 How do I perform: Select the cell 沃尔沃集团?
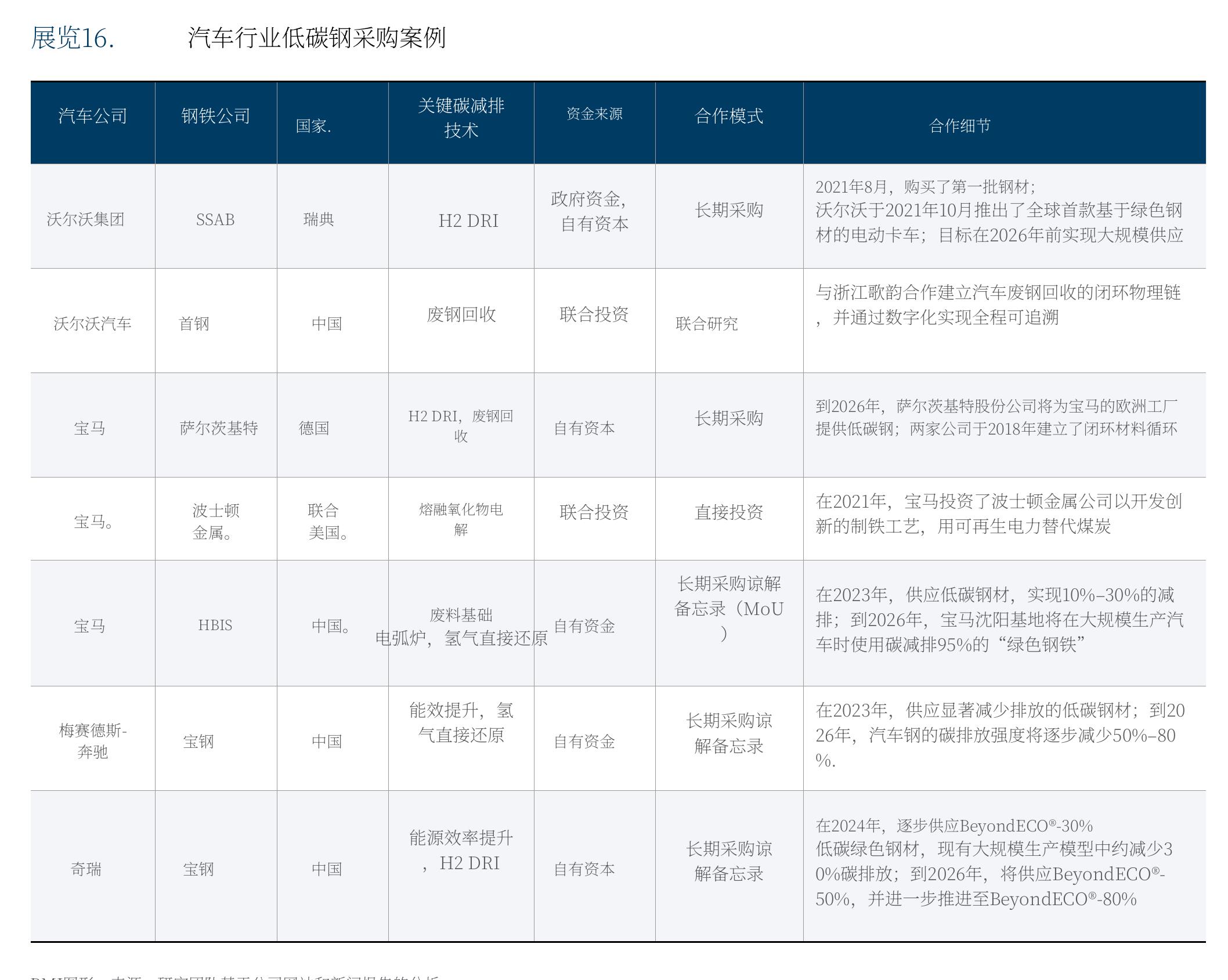point(86,219)
